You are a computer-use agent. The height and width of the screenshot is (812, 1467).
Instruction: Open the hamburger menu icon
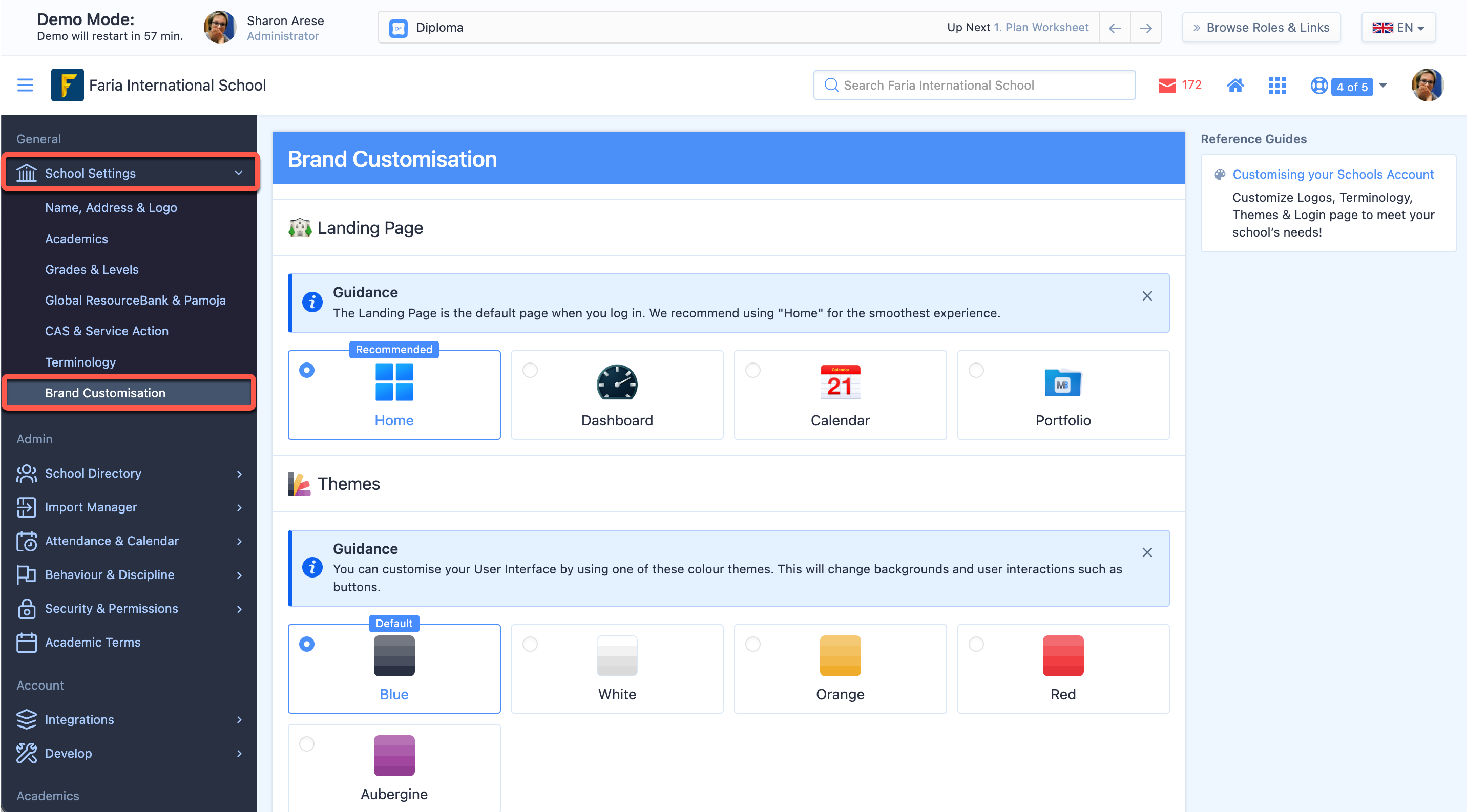coord(25,86)
